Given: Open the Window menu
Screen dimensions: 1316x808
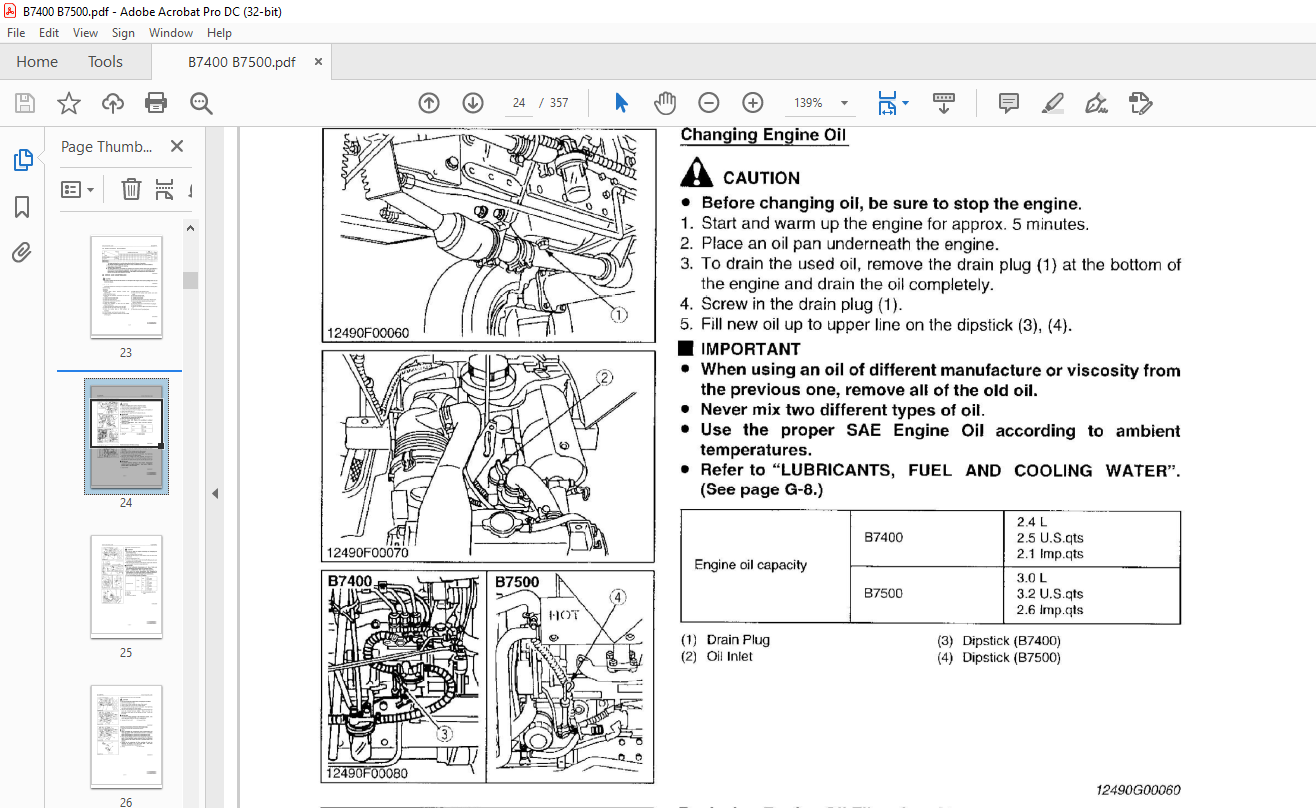Looking at the screenshot, I should [x=171, y=33].
